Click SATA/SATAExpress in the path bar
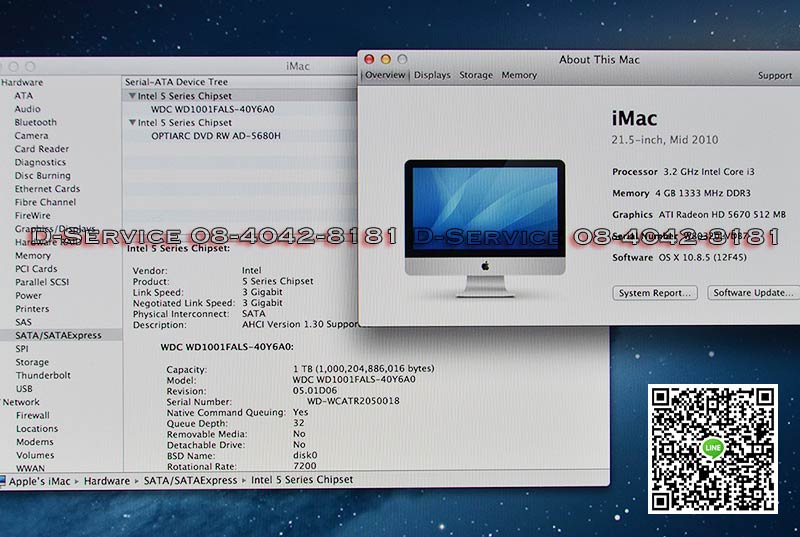 coord(190,480)
